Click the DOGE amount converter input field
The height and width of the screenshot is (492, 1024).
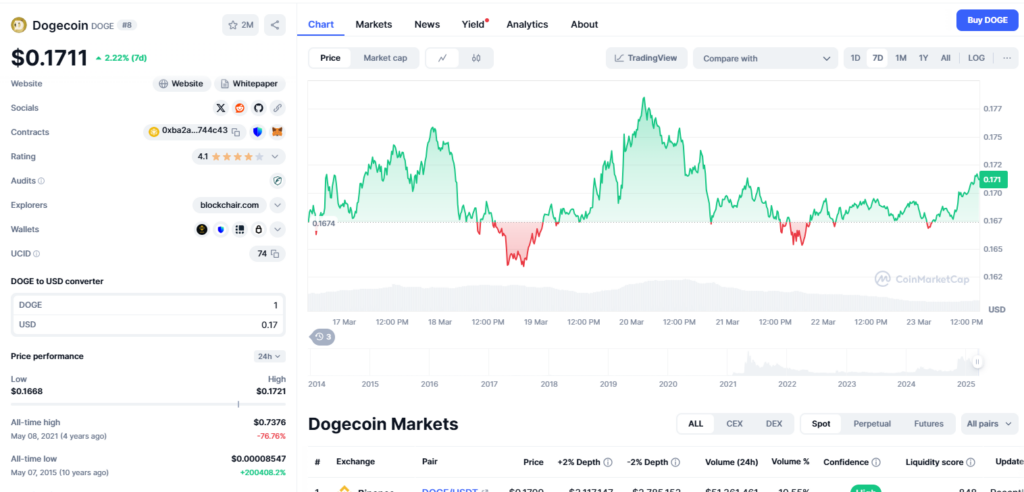click(x=148, y=305)
